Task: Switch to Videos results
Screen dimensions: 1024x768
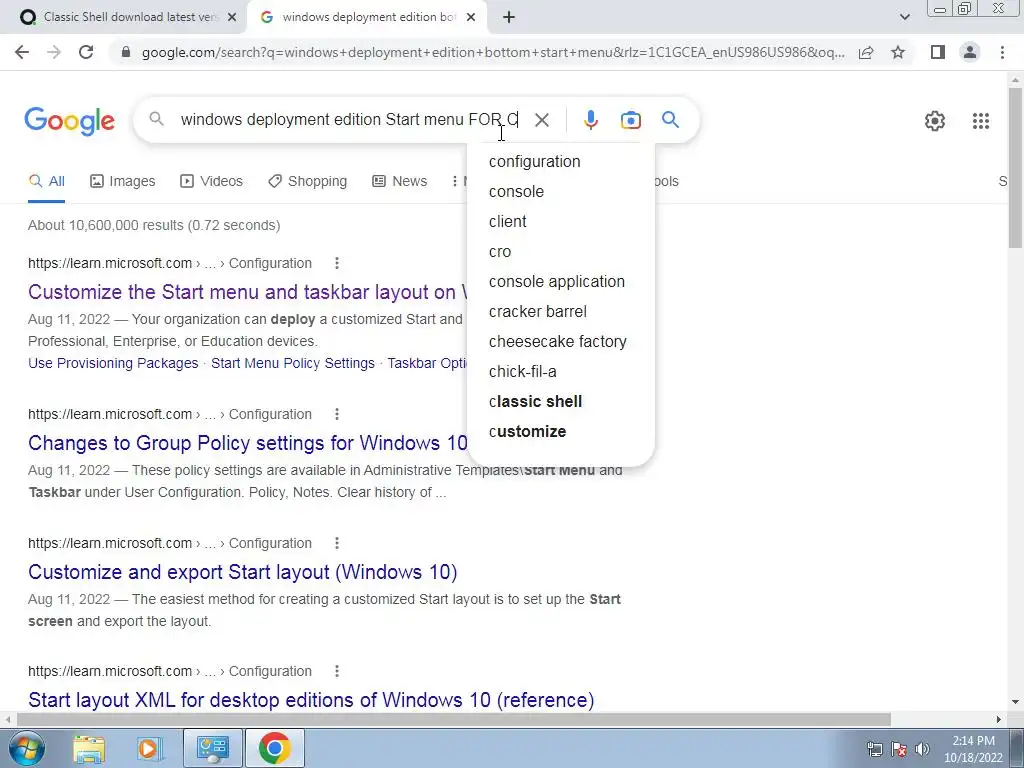Action: [212, 182]
